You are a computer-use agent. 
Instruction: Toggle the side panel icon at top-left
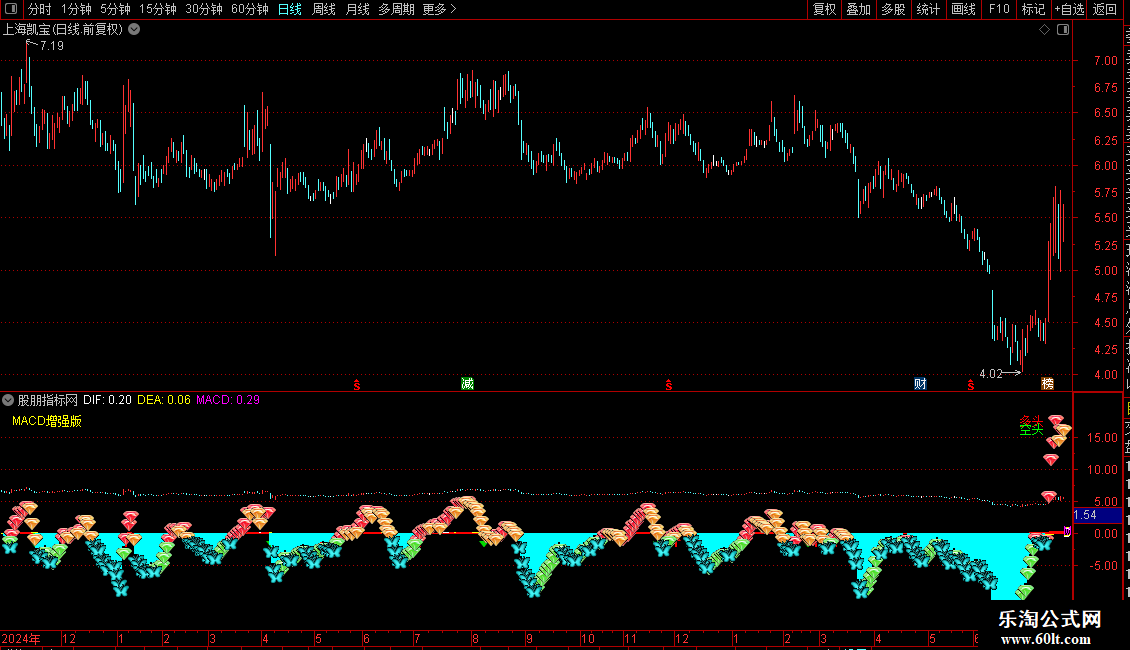(11, 9)
